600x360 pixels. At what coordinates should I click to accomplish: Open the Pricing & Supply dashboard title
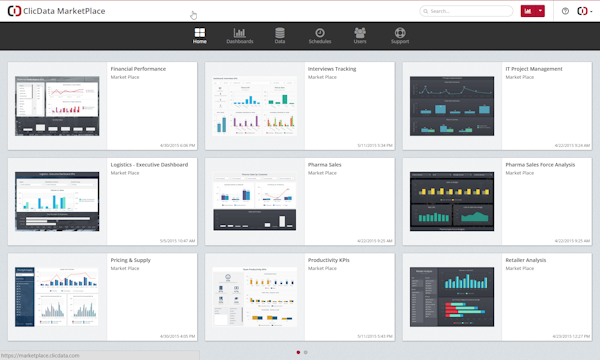click(x=130, y=260)
